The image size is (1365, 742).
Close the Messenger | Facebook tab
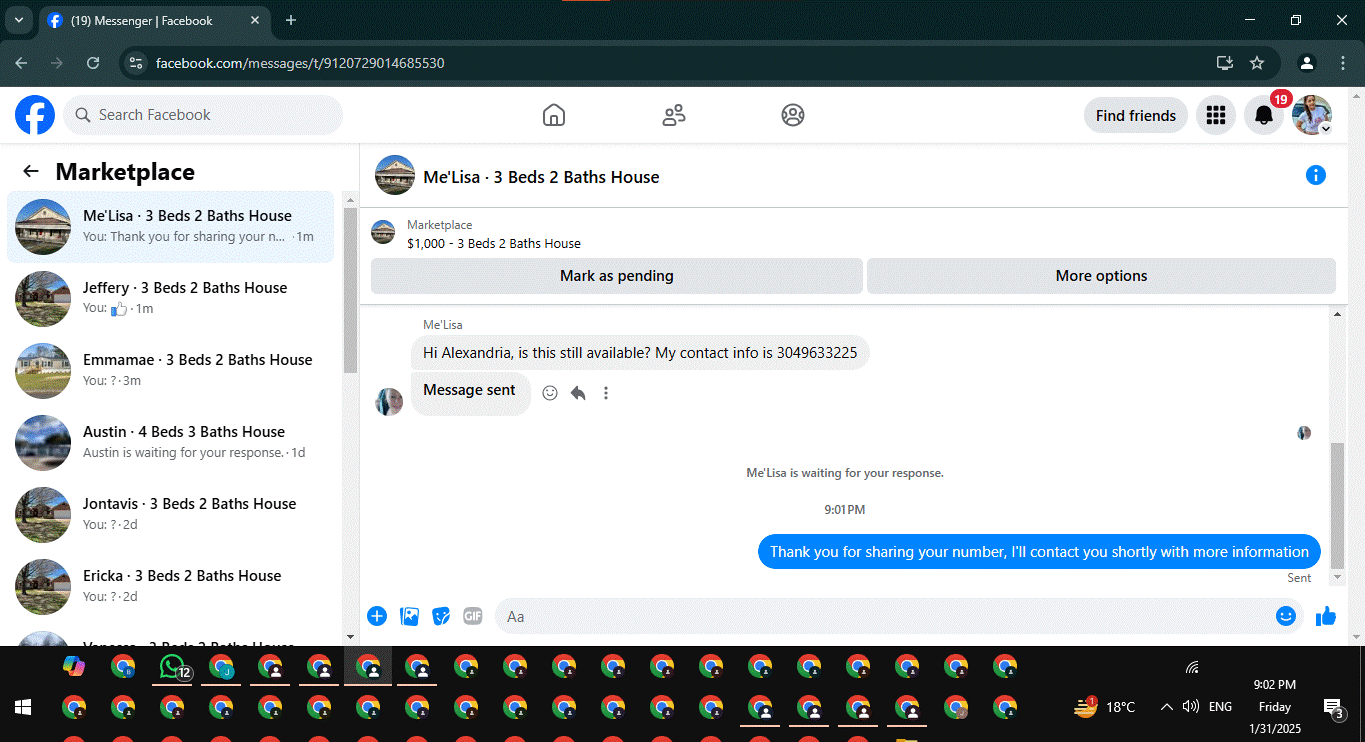(254, 20)
